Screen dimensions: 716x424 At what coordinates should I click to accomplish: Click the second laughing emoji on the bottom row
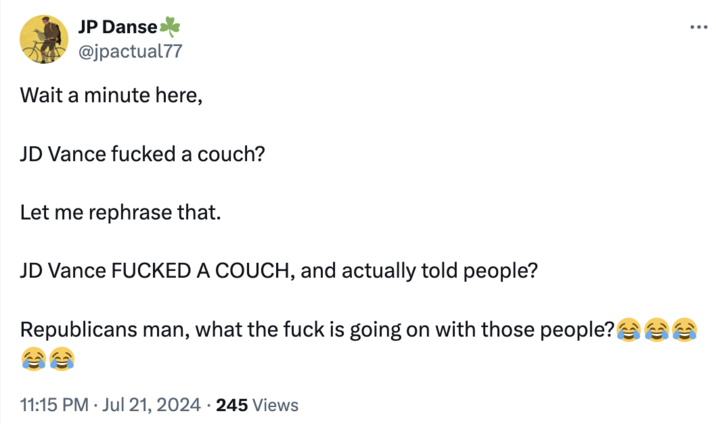coord(60,355)
